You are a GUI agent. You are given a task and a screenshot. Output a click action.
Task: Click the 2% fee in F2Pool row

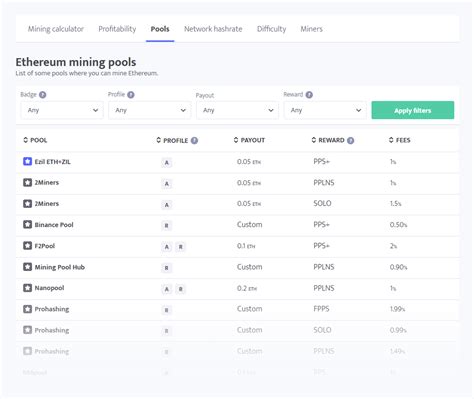pos(393,246)
